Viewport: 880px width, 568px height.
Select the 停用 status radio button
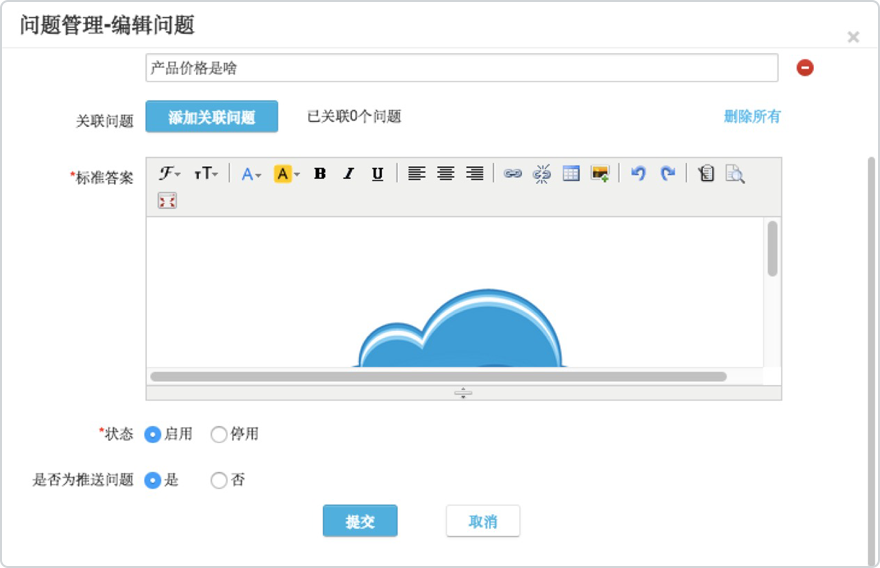pyautogui.click(x=219, y=434)
